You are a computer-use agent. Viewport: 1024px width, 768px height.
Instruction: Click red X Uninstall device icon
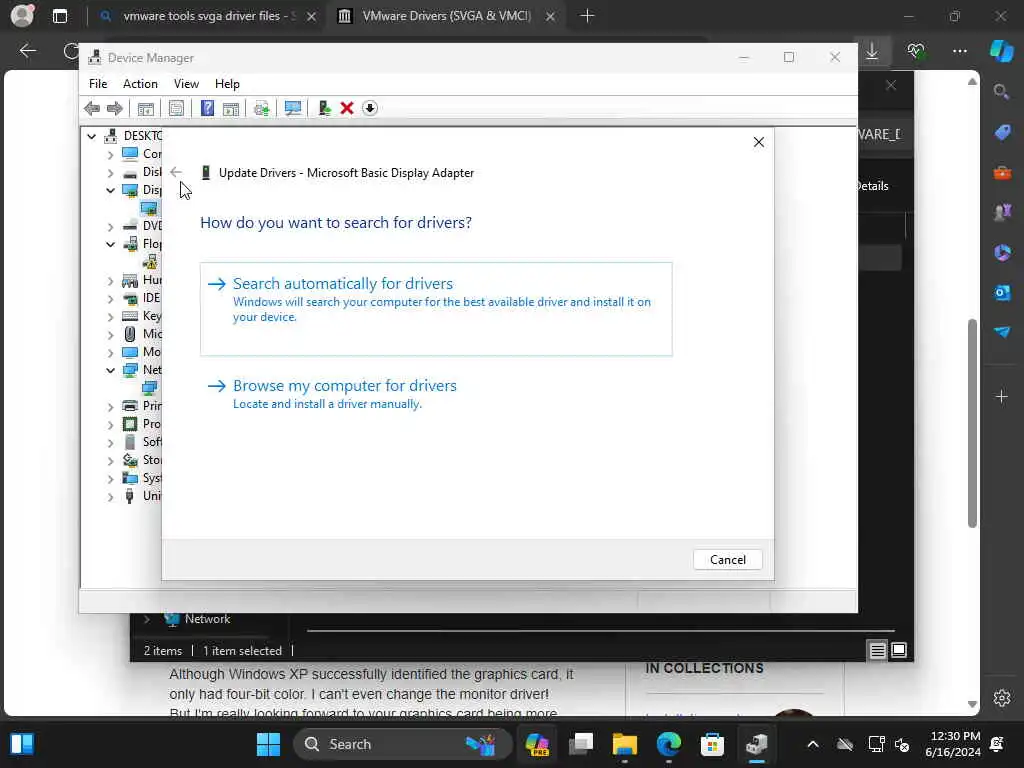[347, 108]
